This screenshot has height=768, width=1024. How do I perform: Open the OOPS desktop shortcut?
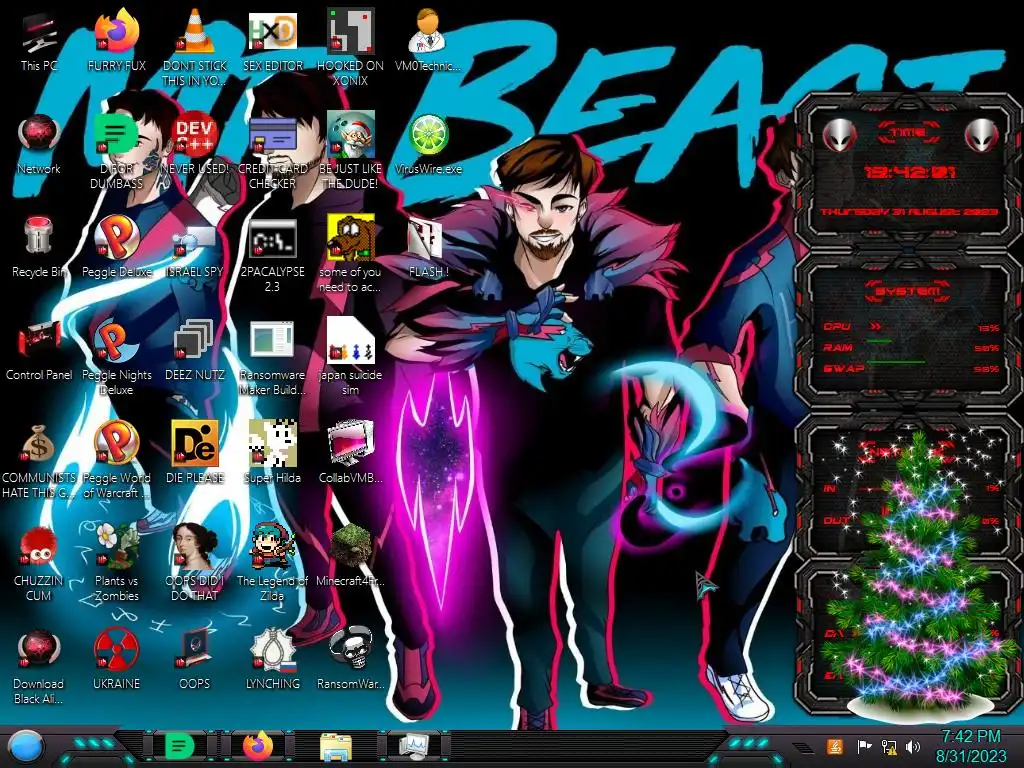tap(195, 660)
